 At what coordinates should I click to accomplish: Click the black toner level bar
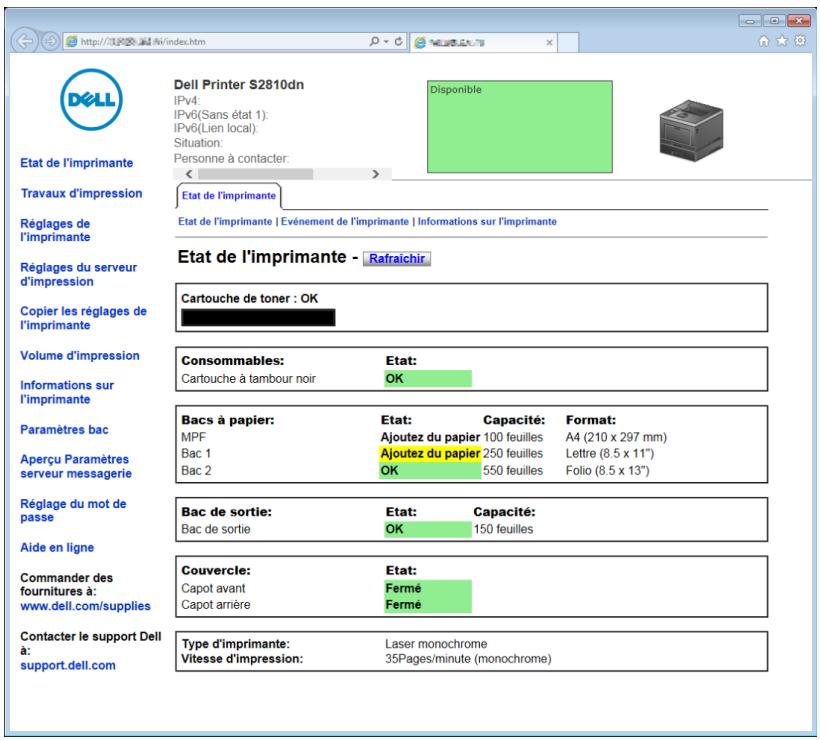(x=258, y=317)
